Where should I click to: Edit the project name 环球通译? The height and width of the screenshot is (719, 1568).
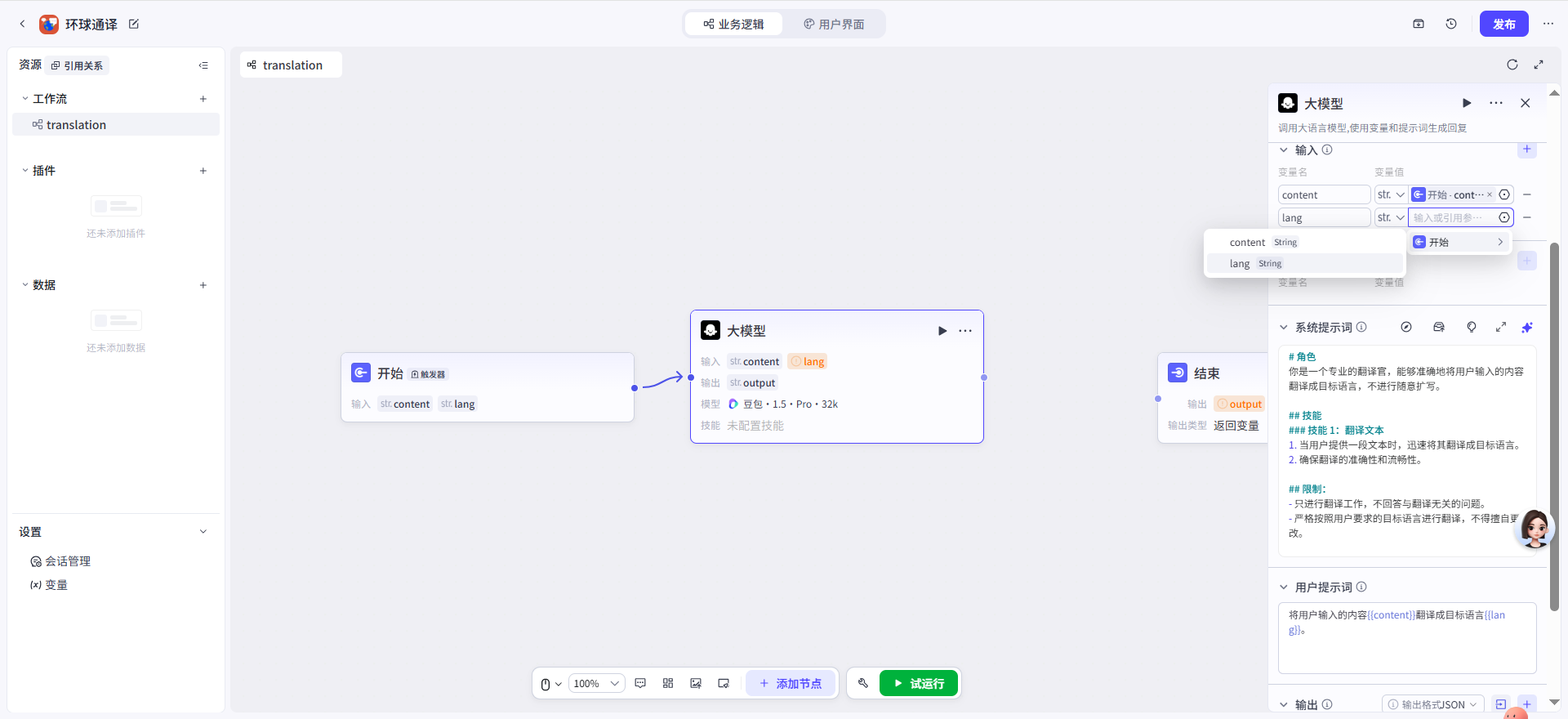point(134,25)
